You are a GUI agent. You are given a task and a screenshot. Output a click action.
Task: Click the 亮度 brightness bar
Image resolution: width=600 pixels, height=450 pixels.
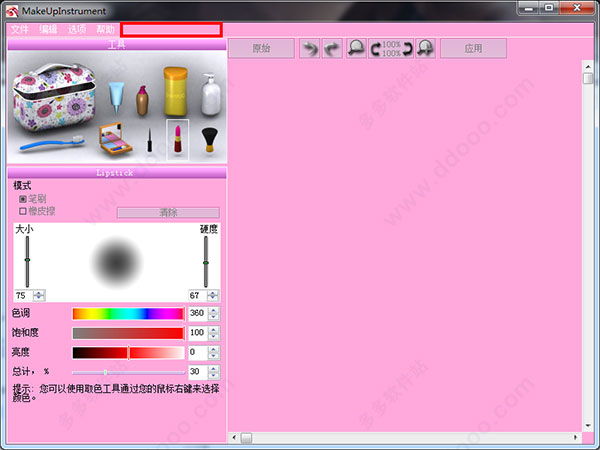128,352
